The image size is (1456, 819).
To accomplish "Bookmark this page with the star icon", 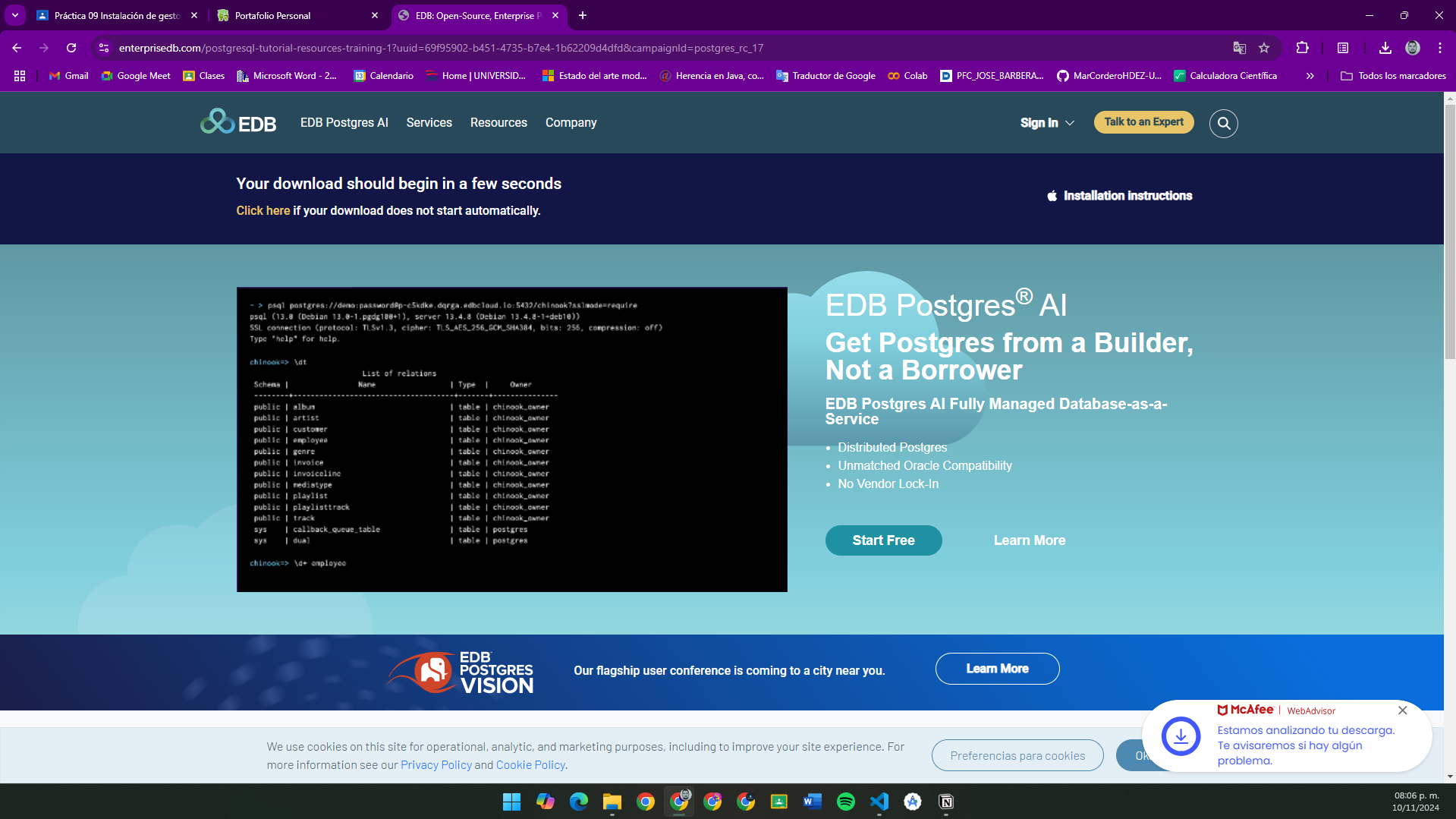I will click(1264, 48).
